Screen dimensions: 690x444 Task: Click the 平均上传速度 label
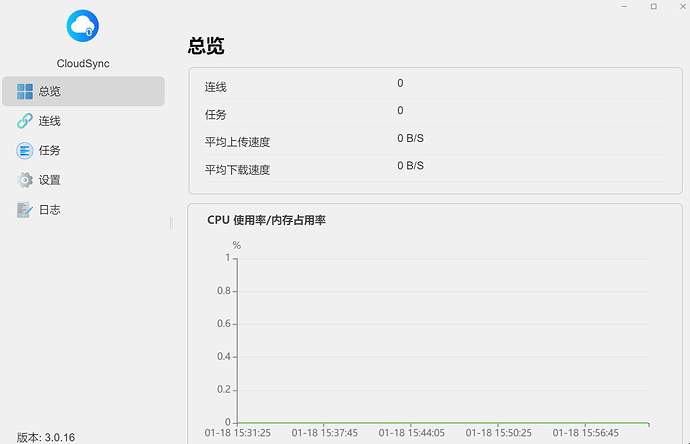coord(237,142)
